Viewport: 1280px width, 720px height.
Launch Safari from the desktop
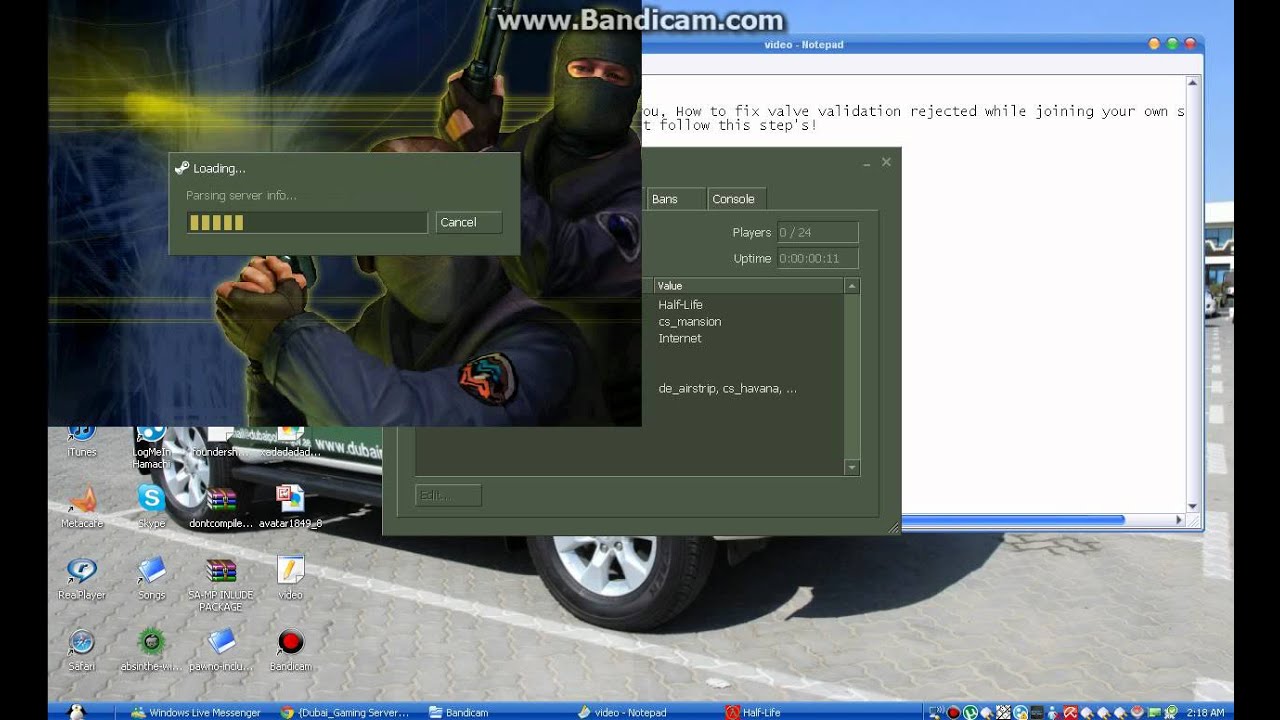pyautogui.click(x=81, y=649)
